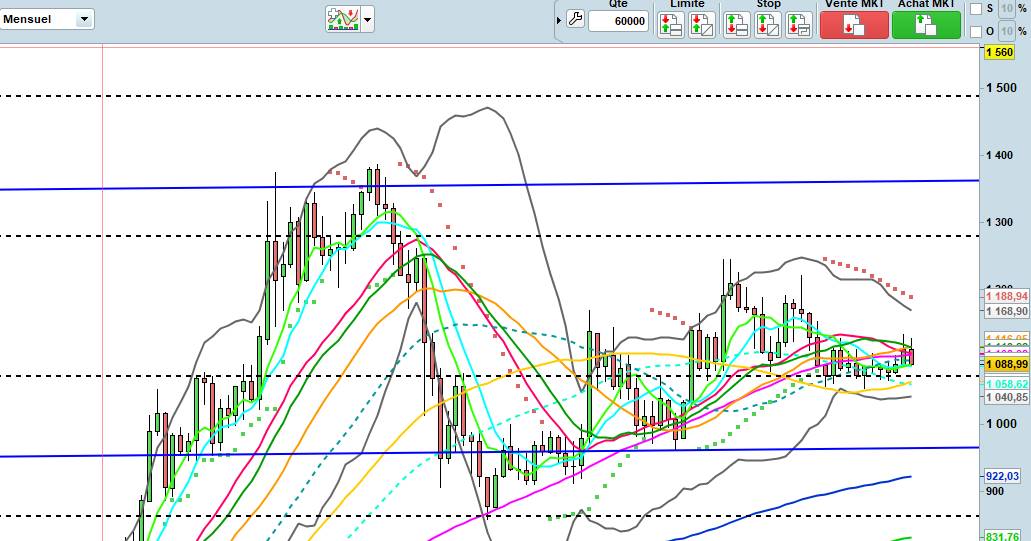This screenshot has height=541, width=1031.
Task: Open the Mensuel timeframe dropdown
Action: click(48, 19)
